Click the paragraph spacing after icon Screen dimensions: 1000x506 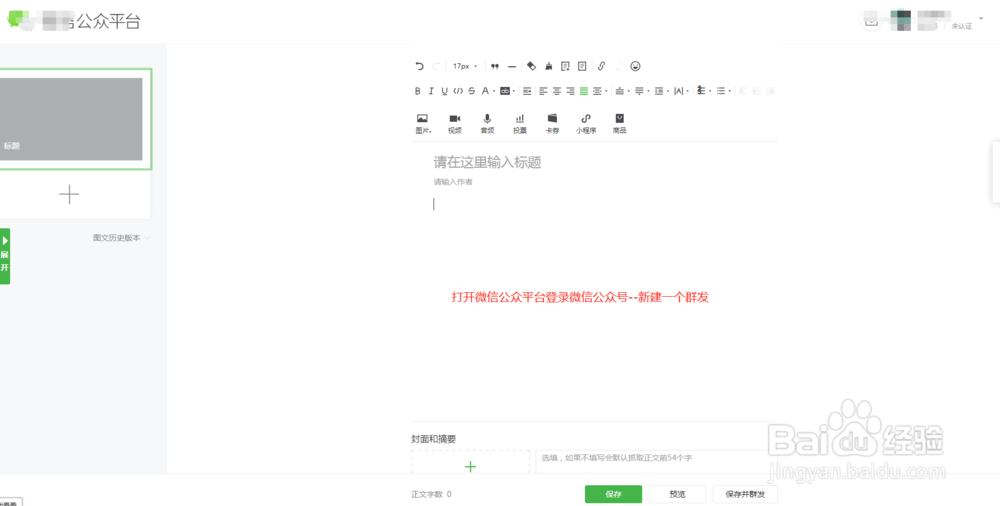[639, 91]
